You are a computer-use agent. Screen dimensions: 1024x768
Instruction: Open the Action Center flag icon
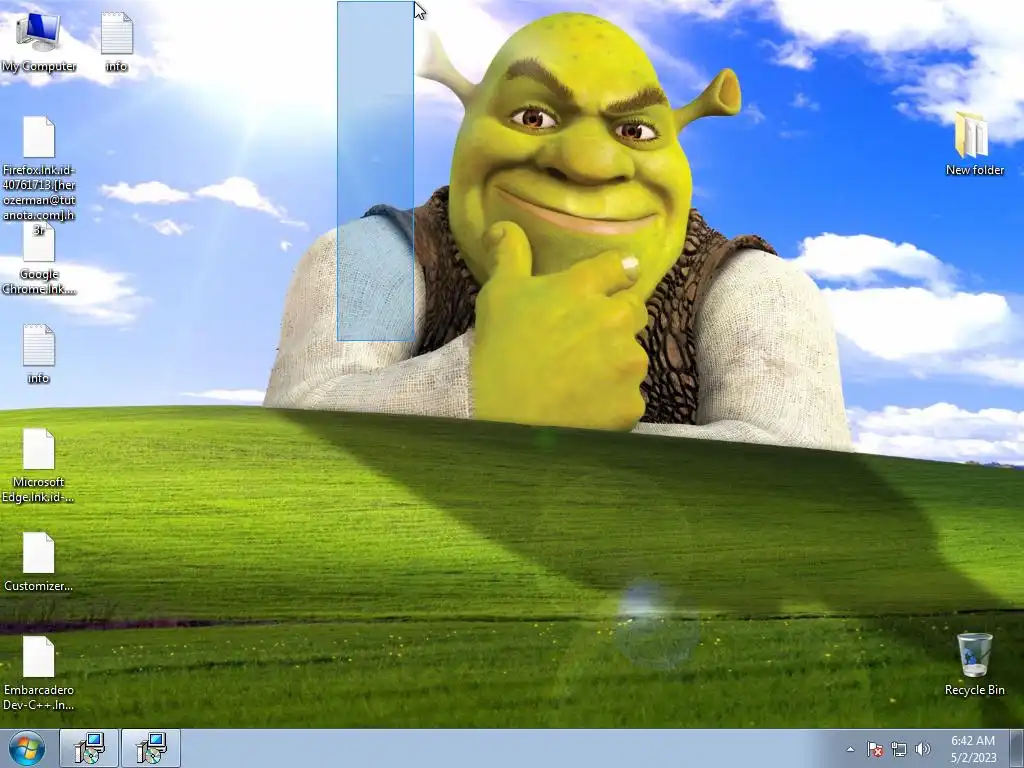[874, 749]
